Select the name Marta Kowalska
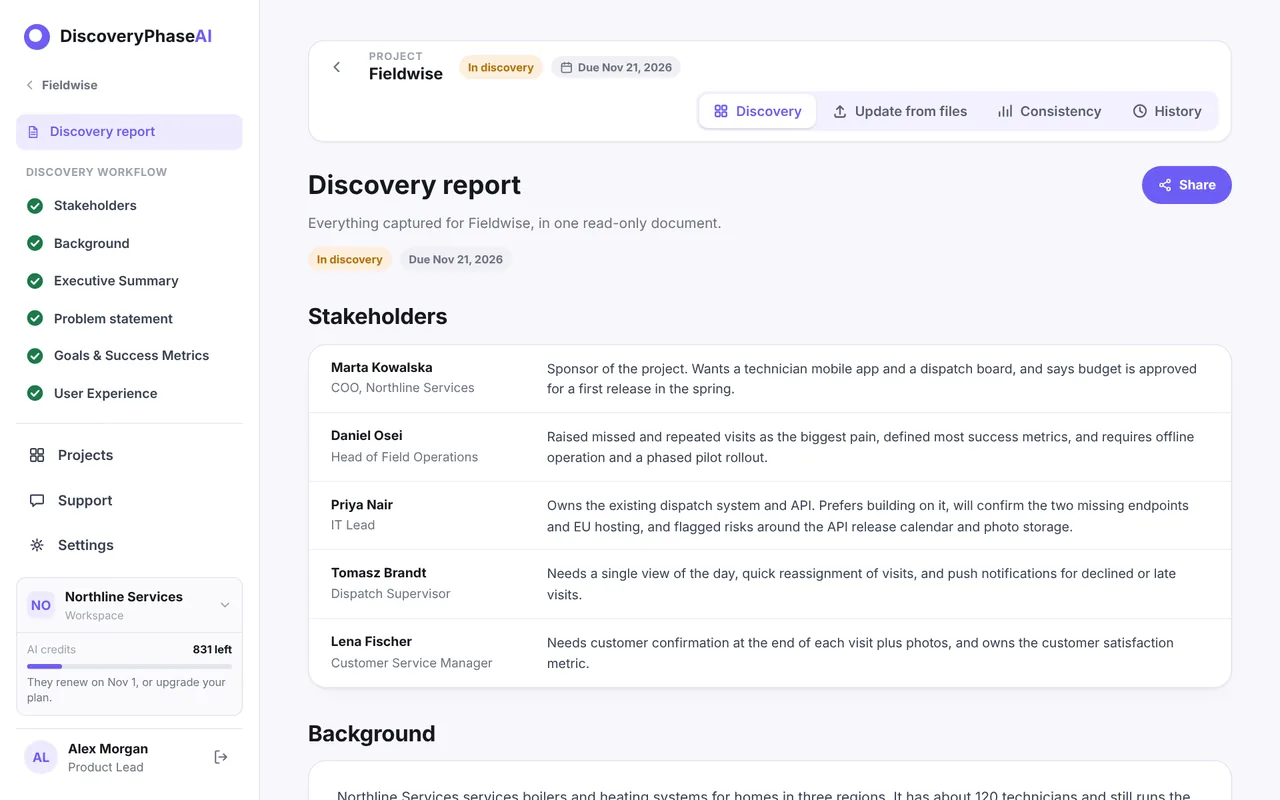1280x800 pixels. pyautogui.click(x=382, y=368)
